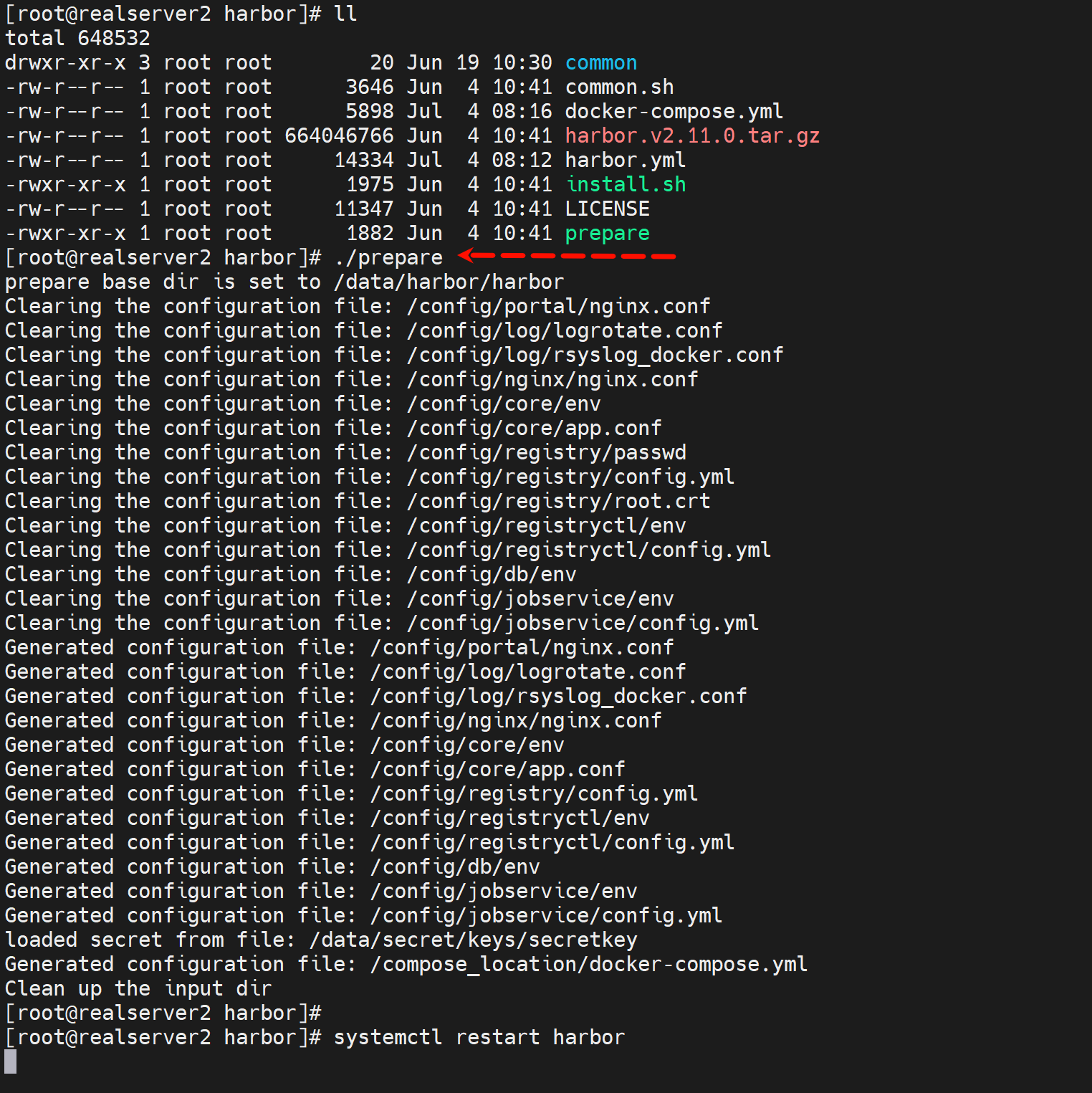This screenshot has height=1093, width=1092.
Task: Click the /data/harbor/harbor base dir path
Action: click(x=449, y=282)
